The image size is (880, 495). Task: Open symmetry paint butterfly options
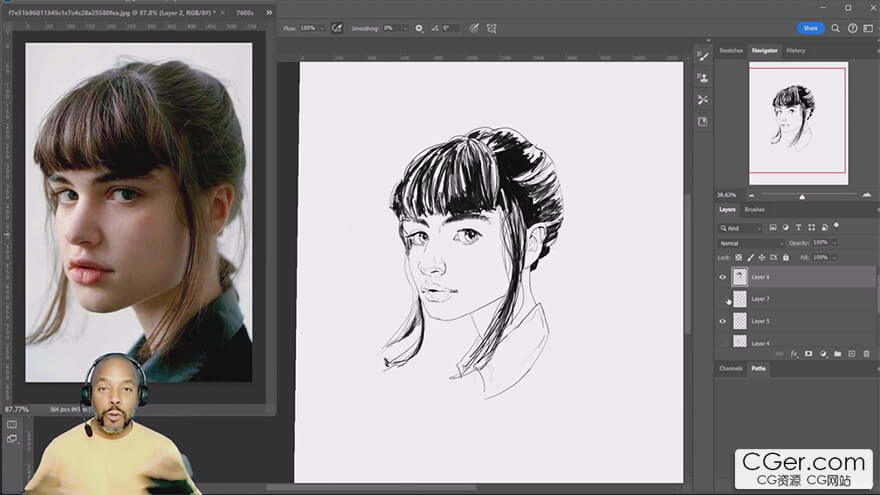coord(492,28)
